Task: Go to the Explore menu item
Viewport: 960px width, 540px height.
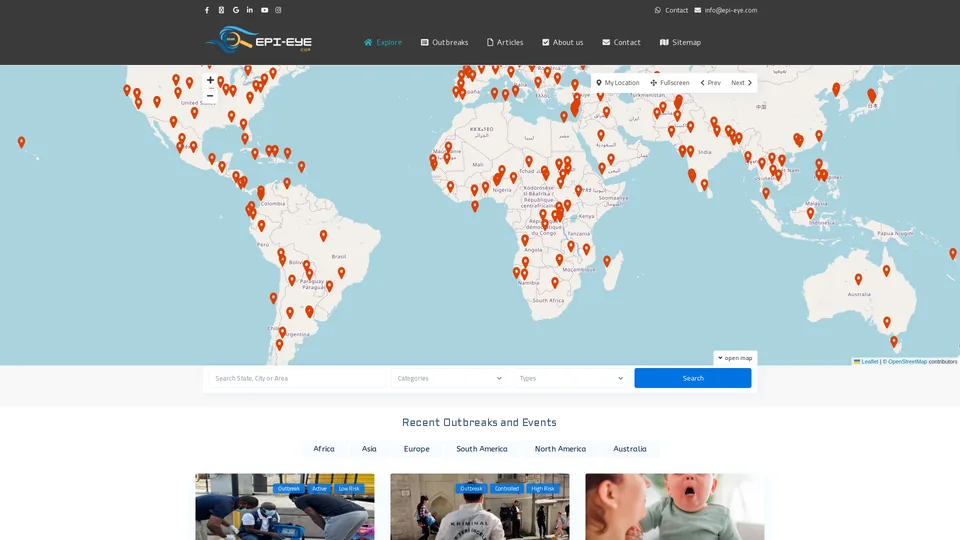Action: [383, 42]
